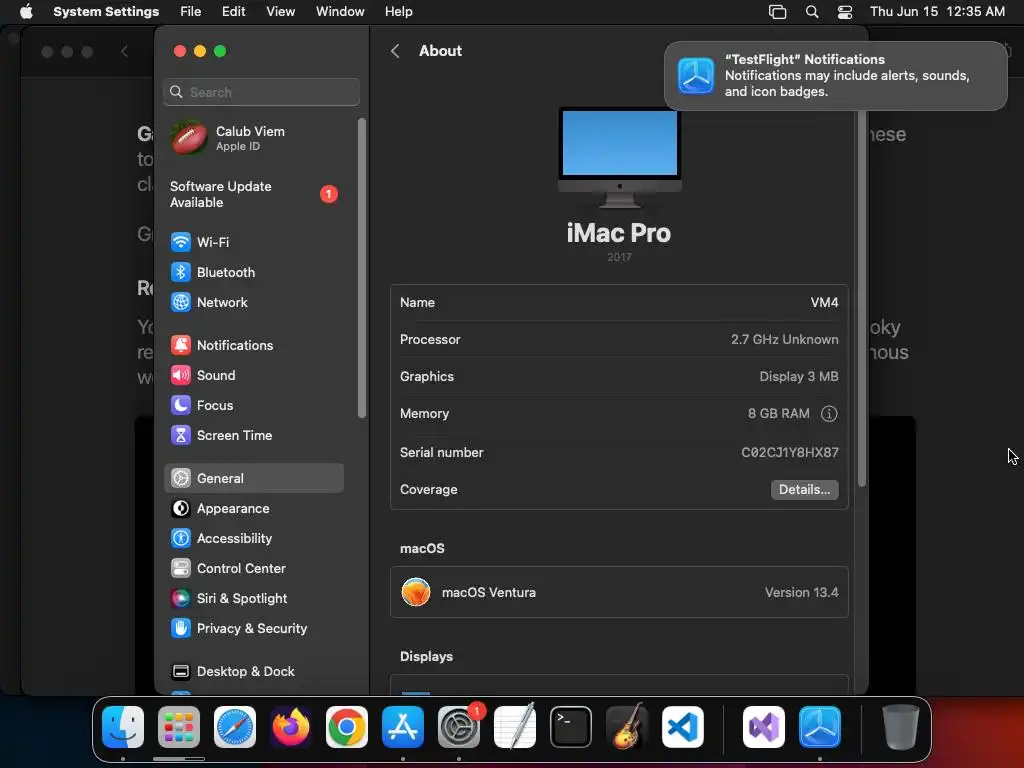This screenshot has height=768, width=1024.
Task: Launch GarageBand from the Dock
Action: pyautogui.click(x=627, y=727)
